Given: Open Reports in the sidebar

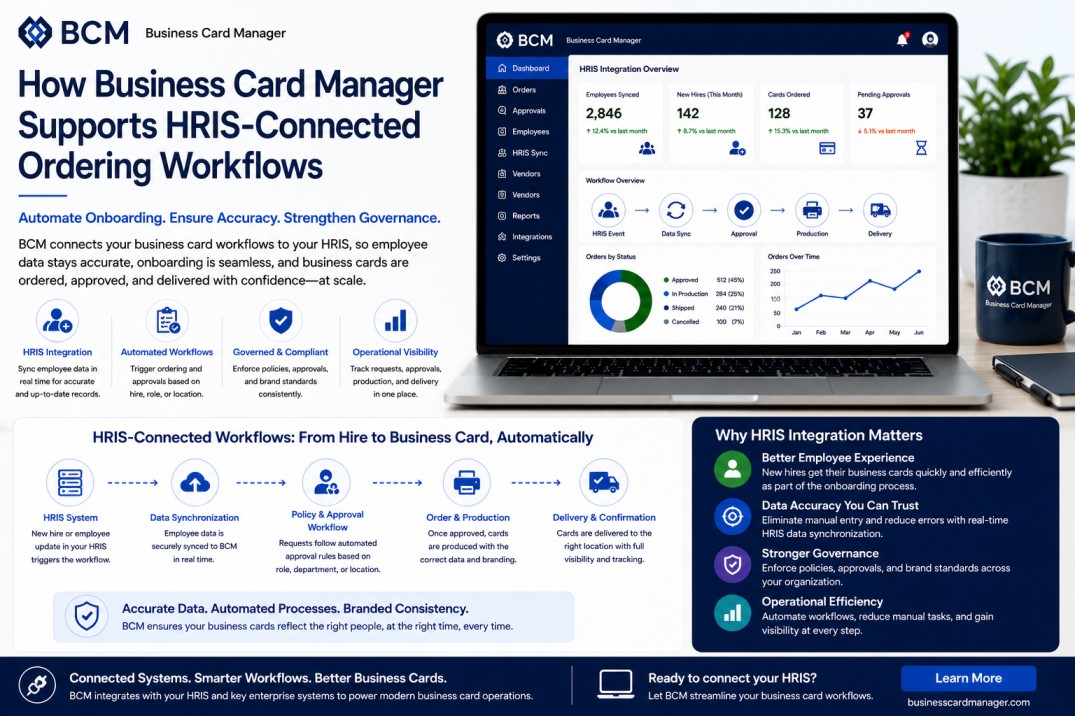Looking at the screenshot, I should pos(527,216).
